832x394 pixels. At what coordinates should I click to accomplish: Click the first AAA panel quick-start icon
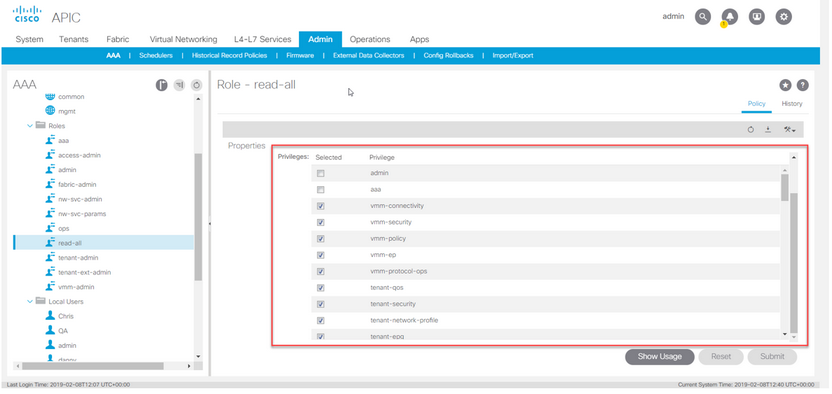161,85
